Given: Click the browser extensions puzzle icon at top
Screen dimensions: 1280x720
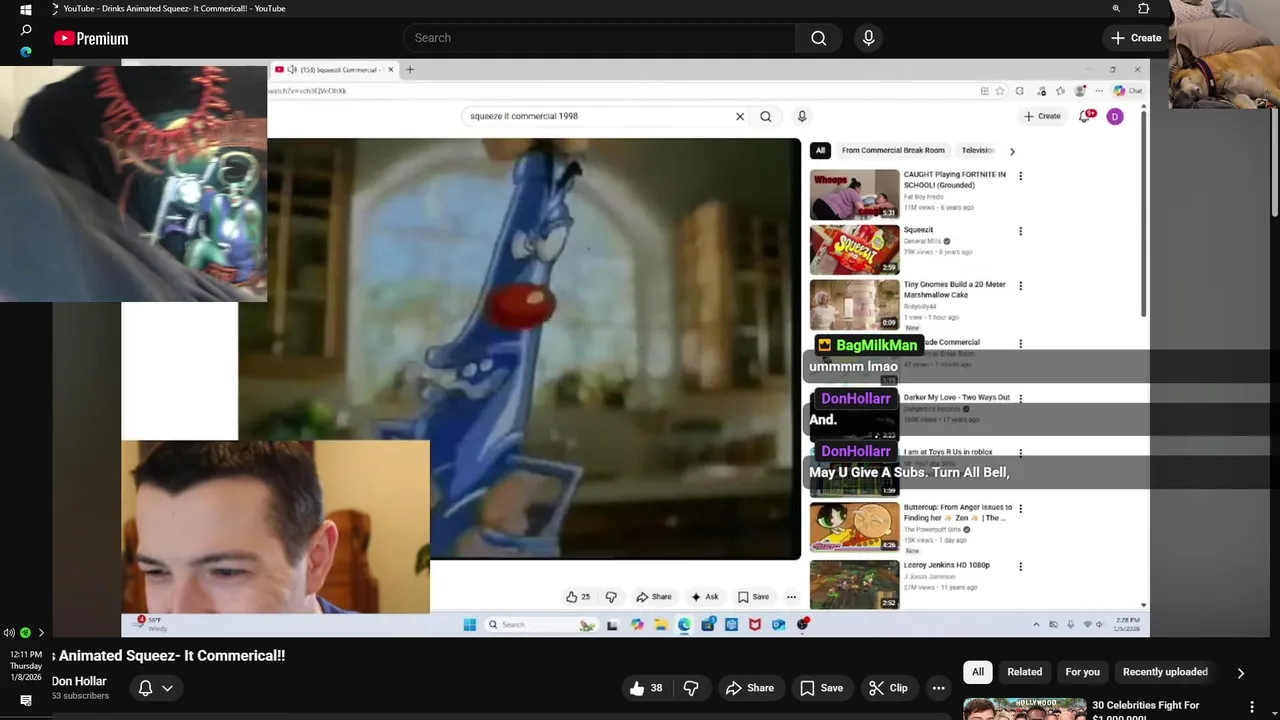Looking at the screenshot, I should tap(1144, 8).
